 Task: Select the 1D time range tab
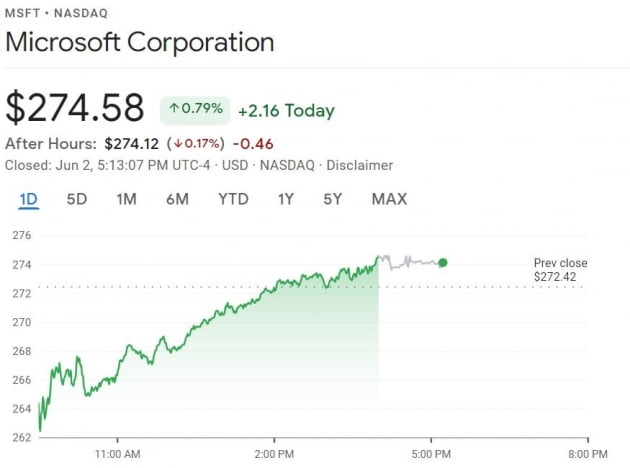29,199
